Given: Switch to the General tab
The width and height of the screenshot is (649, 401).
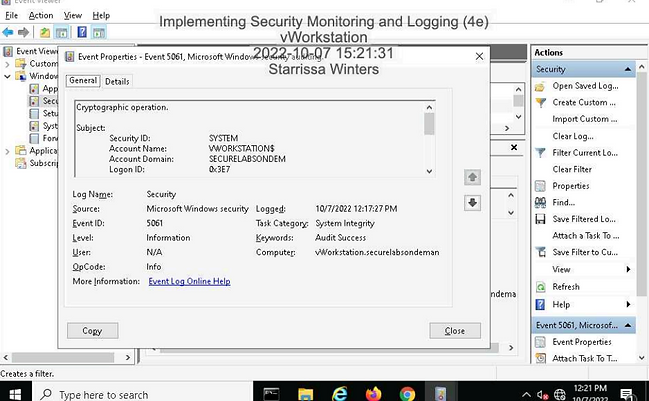Looking at the screenshot, I should (x=83, y=81).
